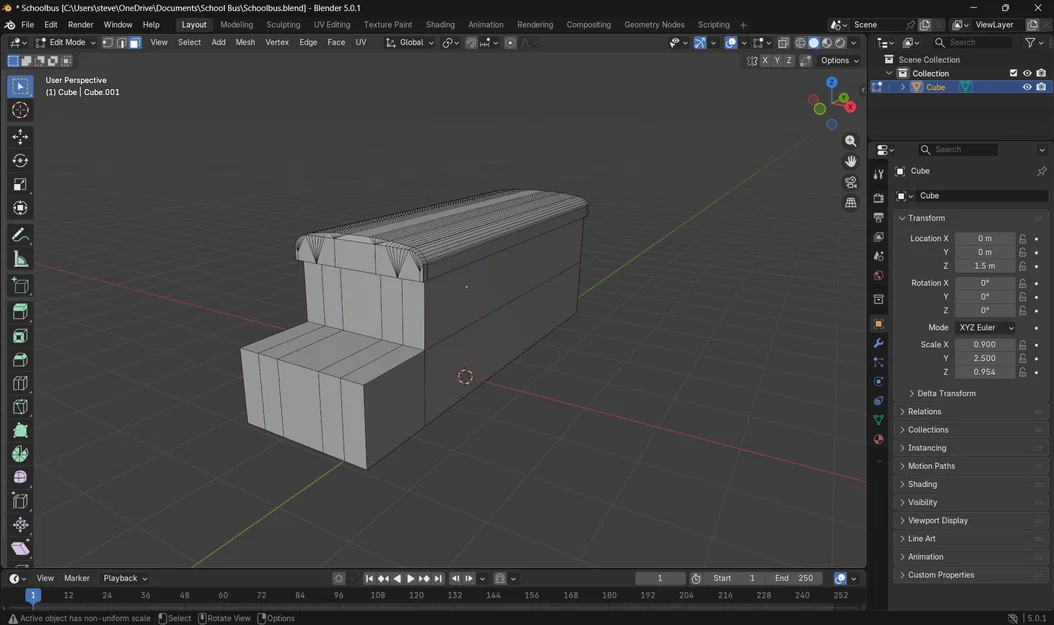The height and width of the screenshot is (625, 1054).
Task: Click the Scale Y value field
Action: pos(985,358)
